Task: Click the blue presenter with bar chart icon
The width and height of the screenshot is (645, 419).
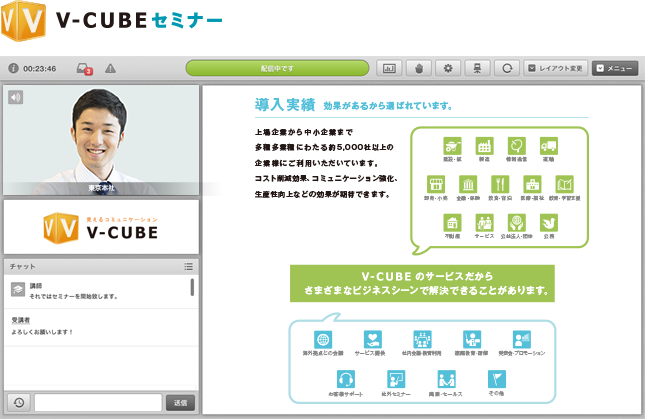Action: tap(522, 340)
